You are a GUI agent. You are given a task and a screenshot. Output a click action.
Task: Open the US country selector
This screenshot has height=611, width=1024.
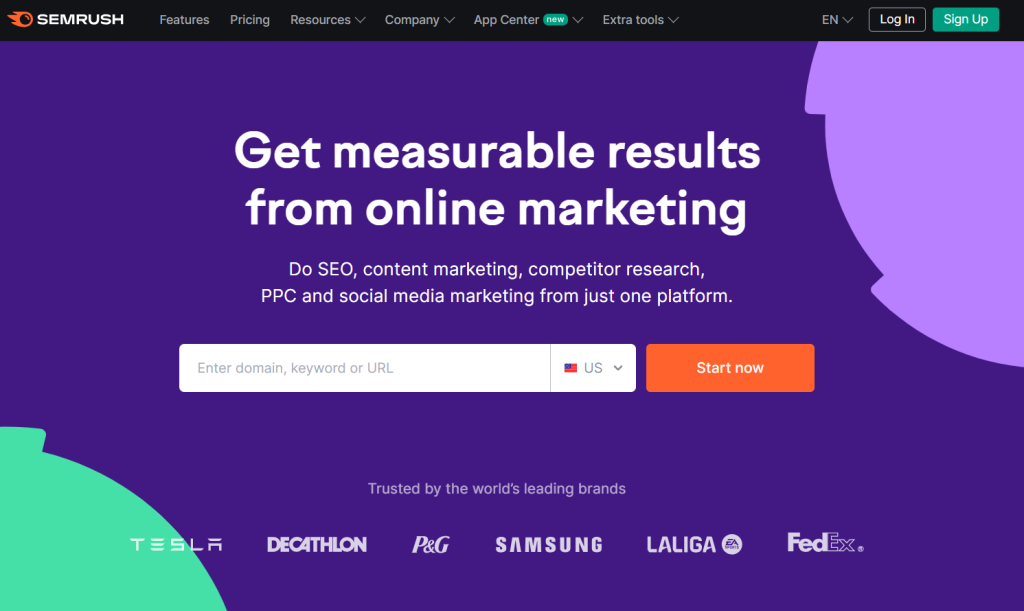593,367
